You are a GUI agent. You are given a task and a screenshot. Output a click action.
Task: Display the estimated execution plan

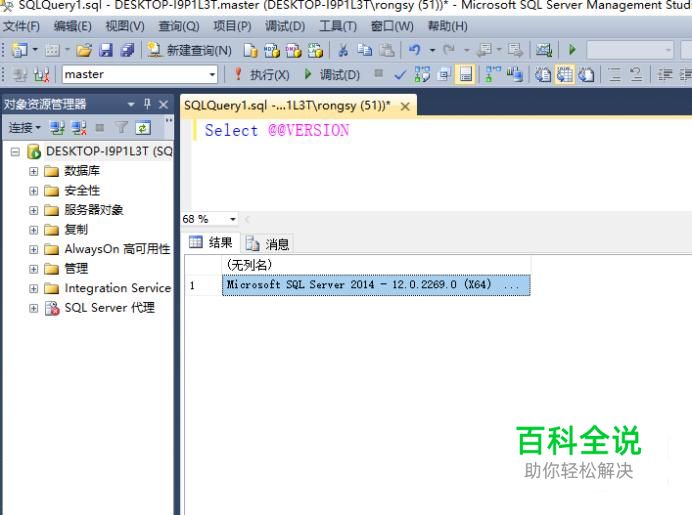[422, 75]
